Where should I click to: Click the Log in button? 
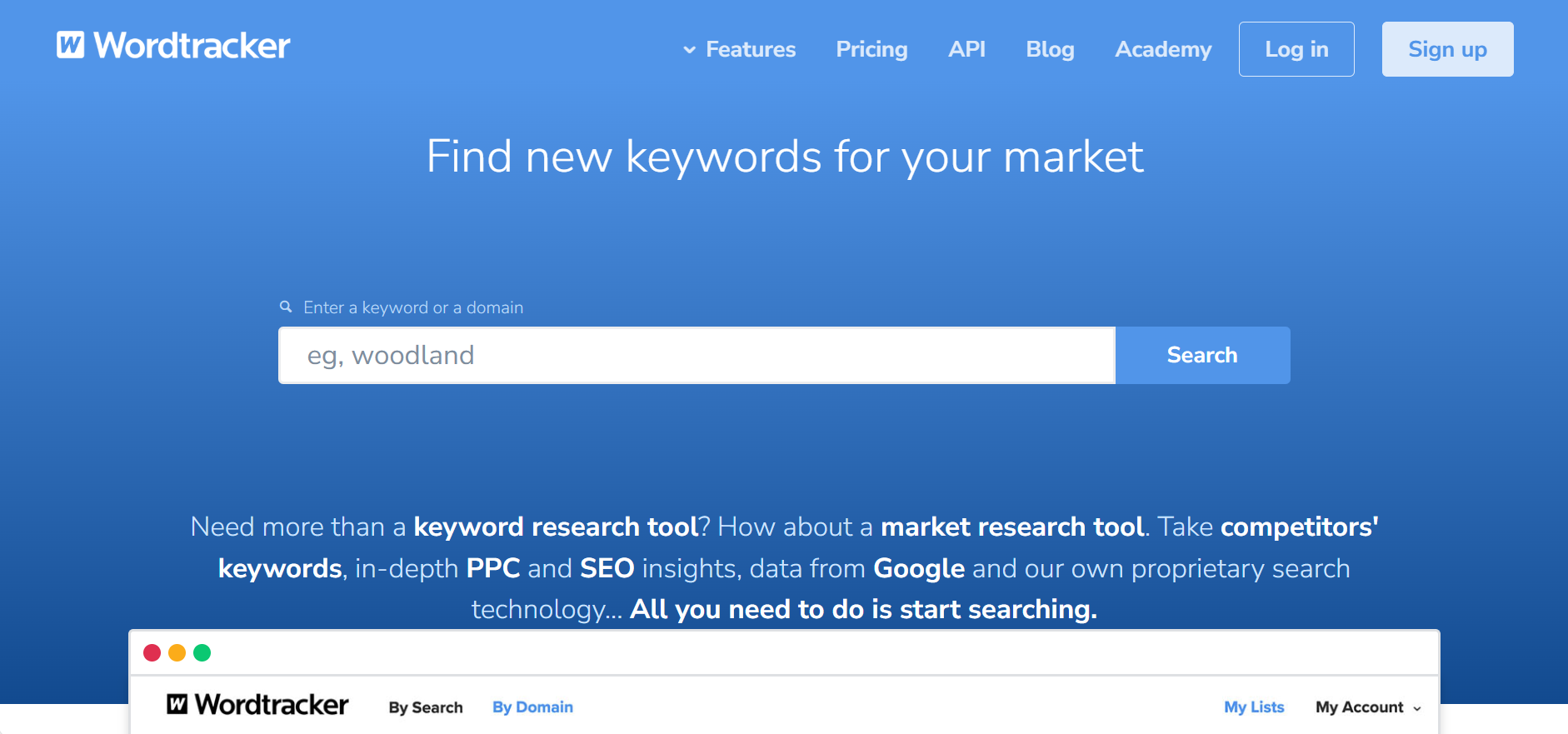[x=1296, y=49]
